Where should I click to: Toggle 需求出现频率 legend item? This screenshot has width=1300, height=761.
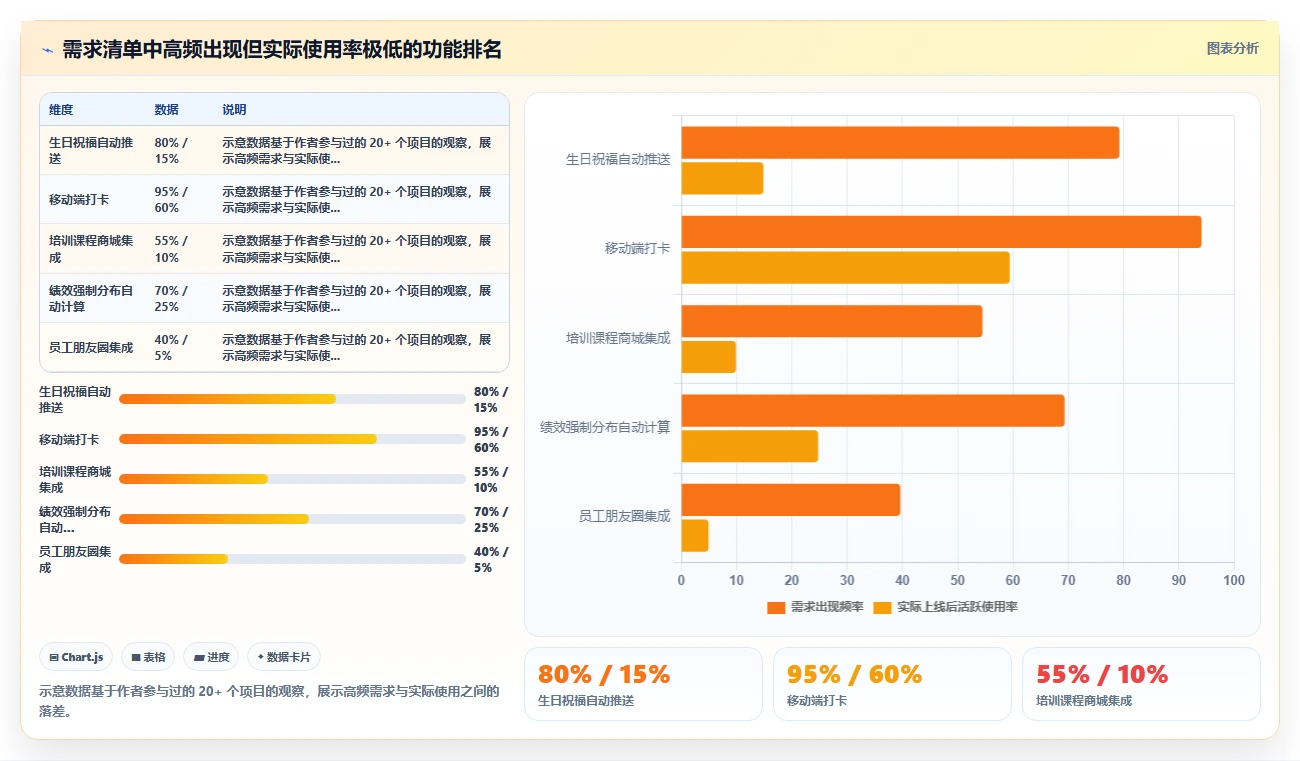[x=815, y=607]
